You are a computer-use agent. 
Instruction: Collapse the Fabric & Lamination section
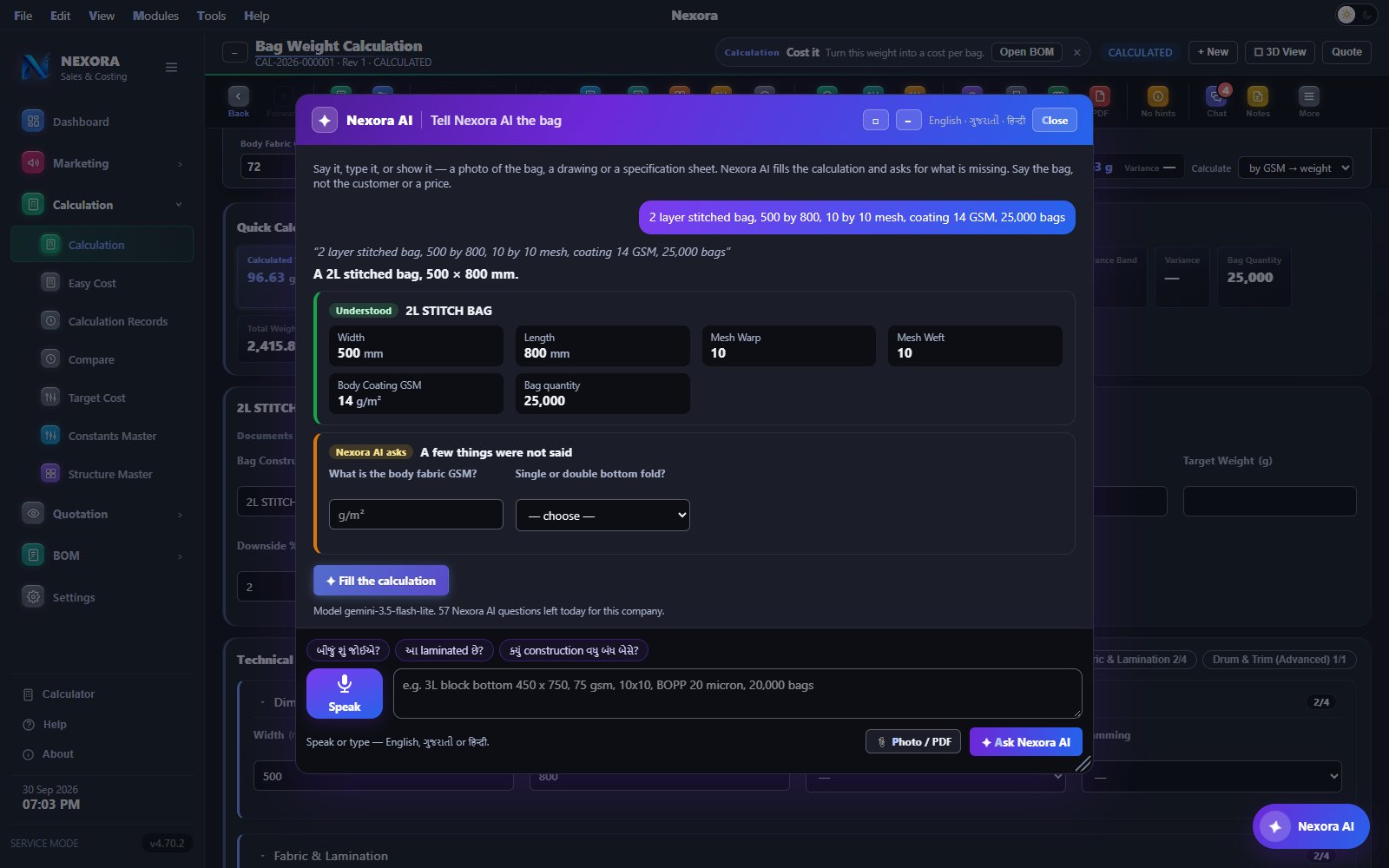pyautogui.click(x=263, y=856)
